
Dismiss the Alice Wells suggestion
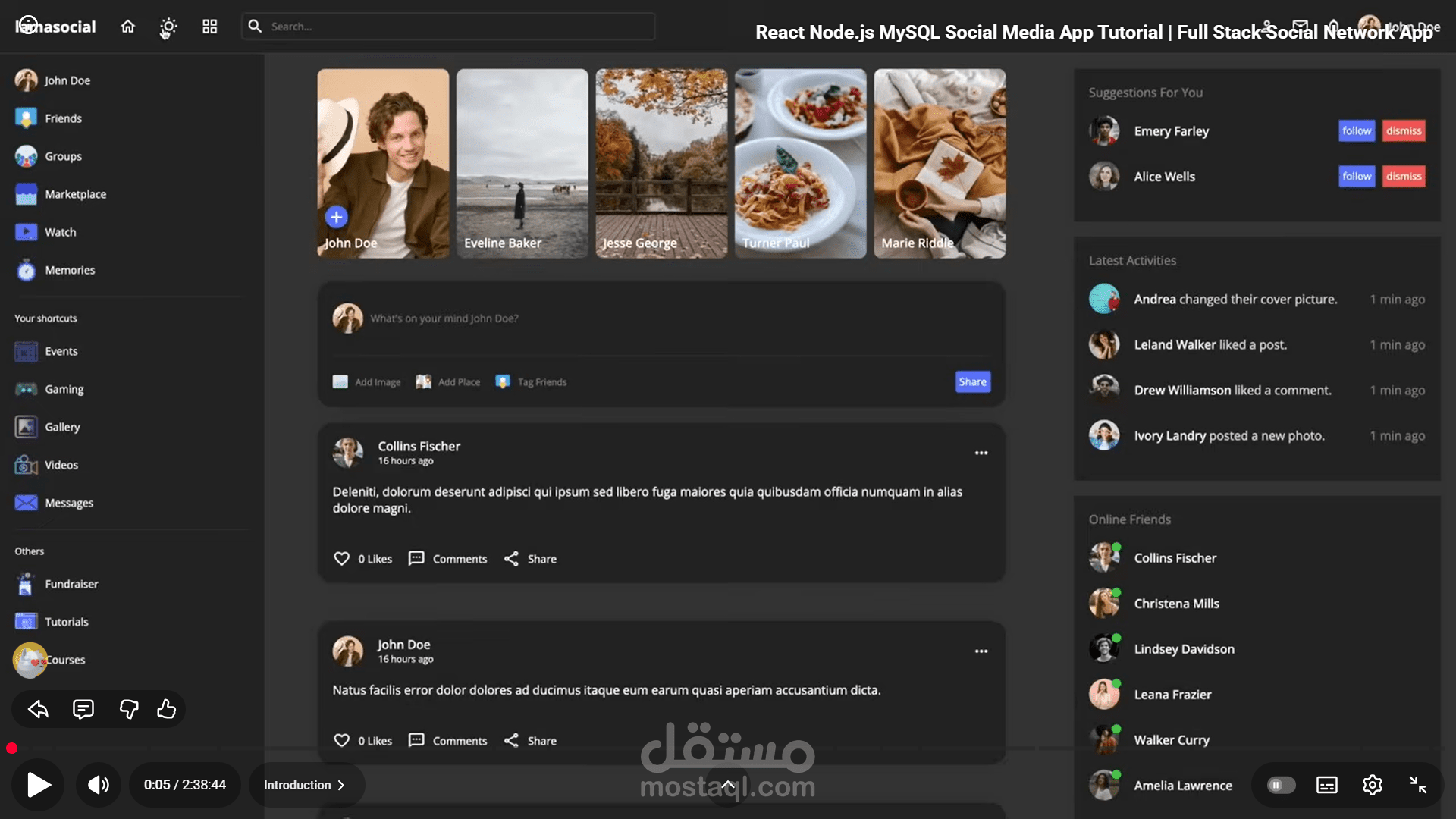coord(1403,176)
